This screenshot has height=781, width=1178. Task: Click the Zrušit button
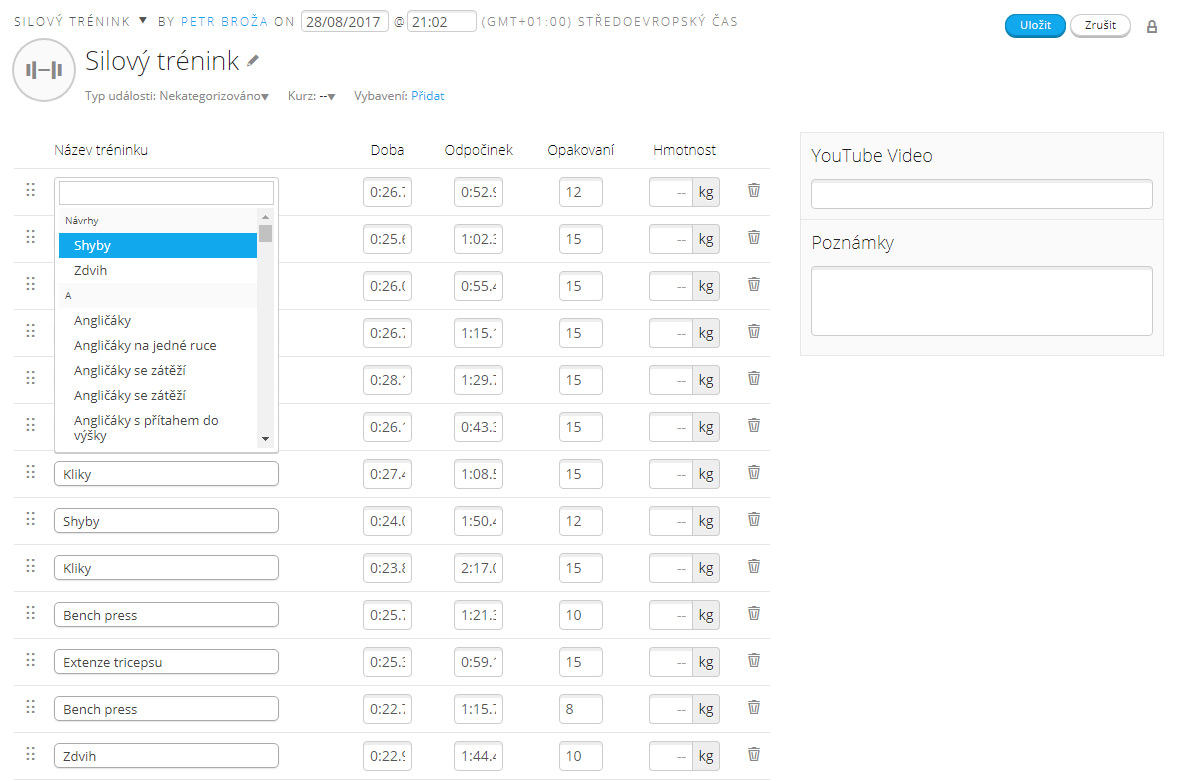(x=1099, y=26)
